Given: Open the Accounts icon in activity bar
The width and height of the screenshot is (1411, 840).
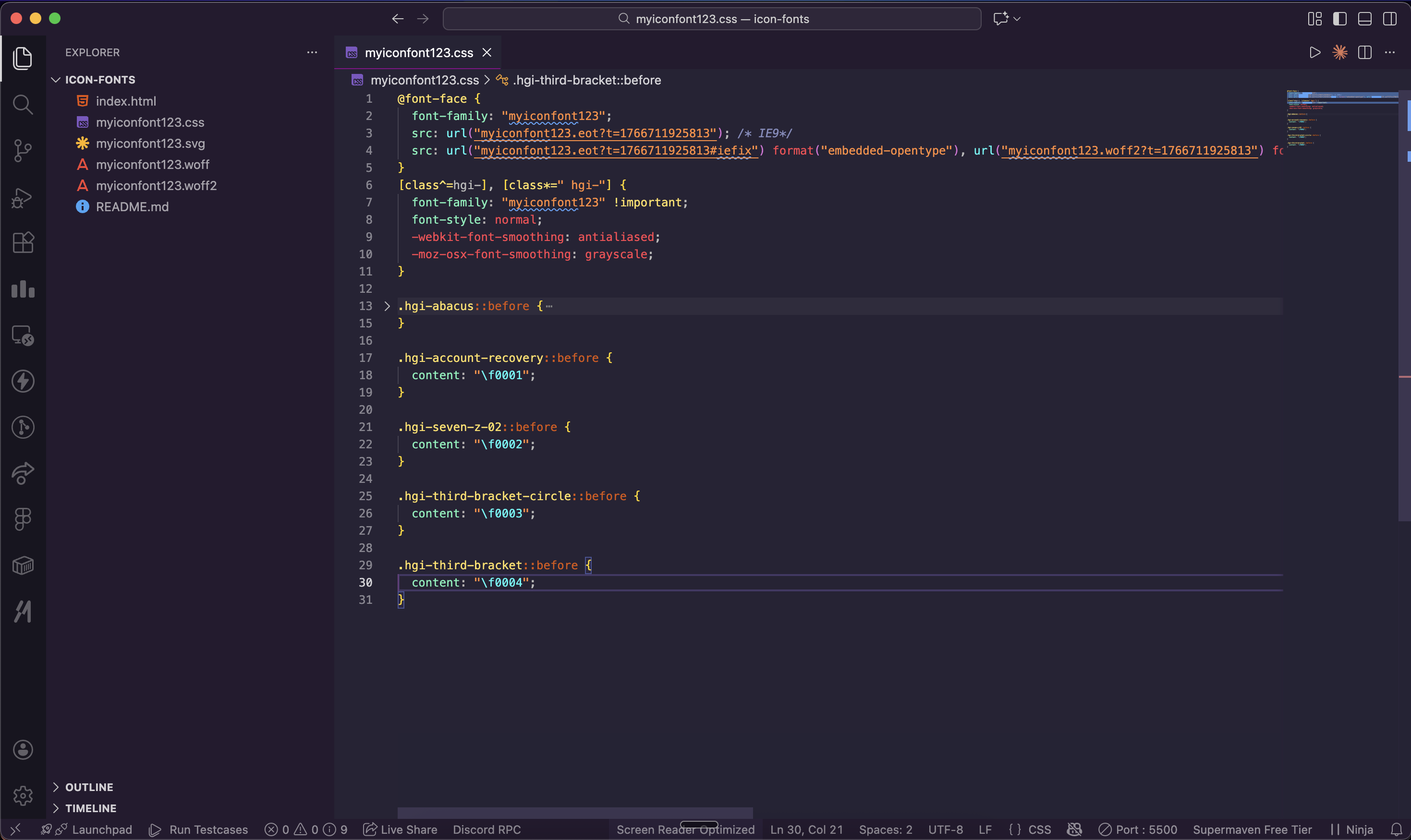Looking at the screenshot, I should click(x=23, y=750).
